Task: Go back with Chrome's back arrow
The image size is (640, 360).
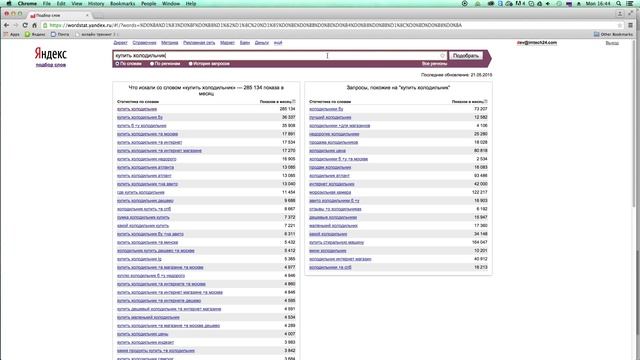Action: coord(6,25)
